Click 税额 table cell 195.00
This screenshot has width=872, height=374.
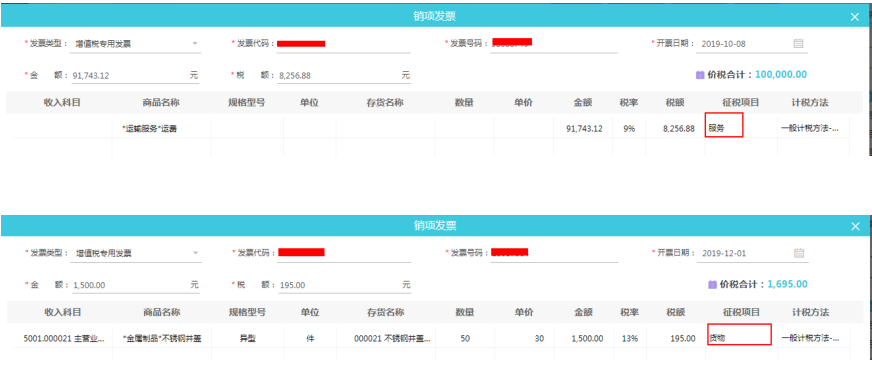[x=675, y=338]
